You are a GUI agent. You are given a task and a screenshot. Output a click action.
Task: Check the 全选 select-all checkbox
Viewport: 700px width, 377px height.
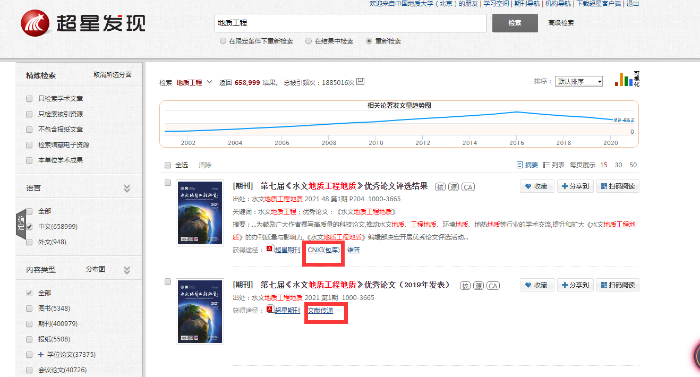(167, 165)
